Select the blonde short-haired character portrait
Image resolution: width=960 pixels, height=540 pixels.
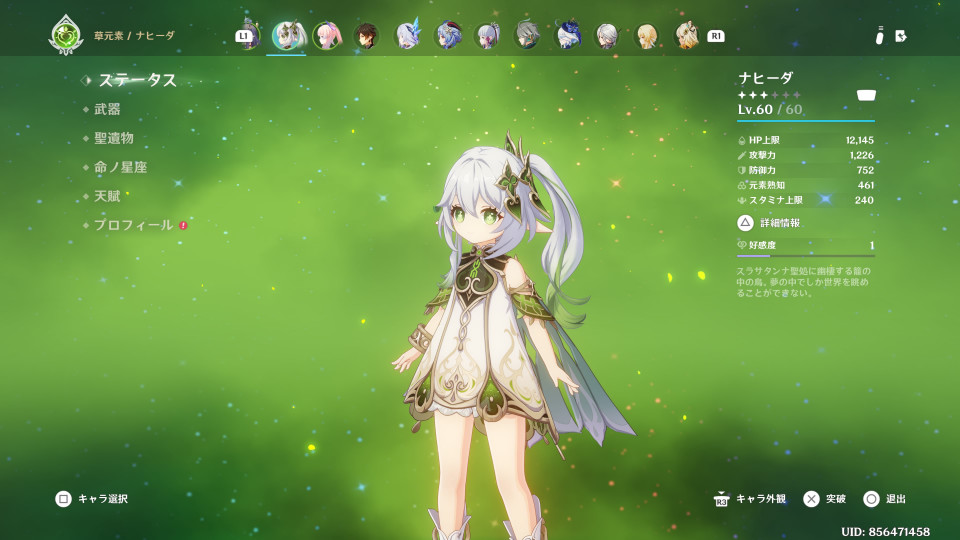(x=647, y=36)
